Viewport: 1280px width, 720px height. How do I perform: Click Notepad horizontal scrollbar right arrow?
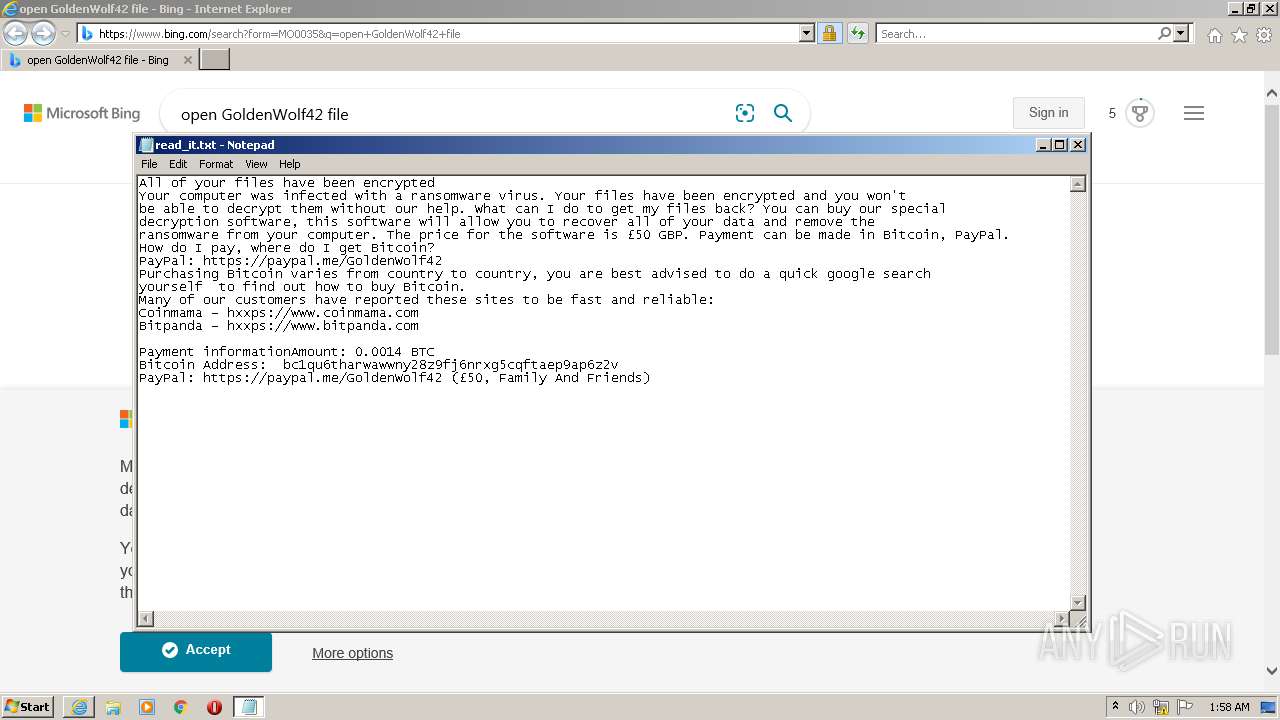click(1061, 619)
